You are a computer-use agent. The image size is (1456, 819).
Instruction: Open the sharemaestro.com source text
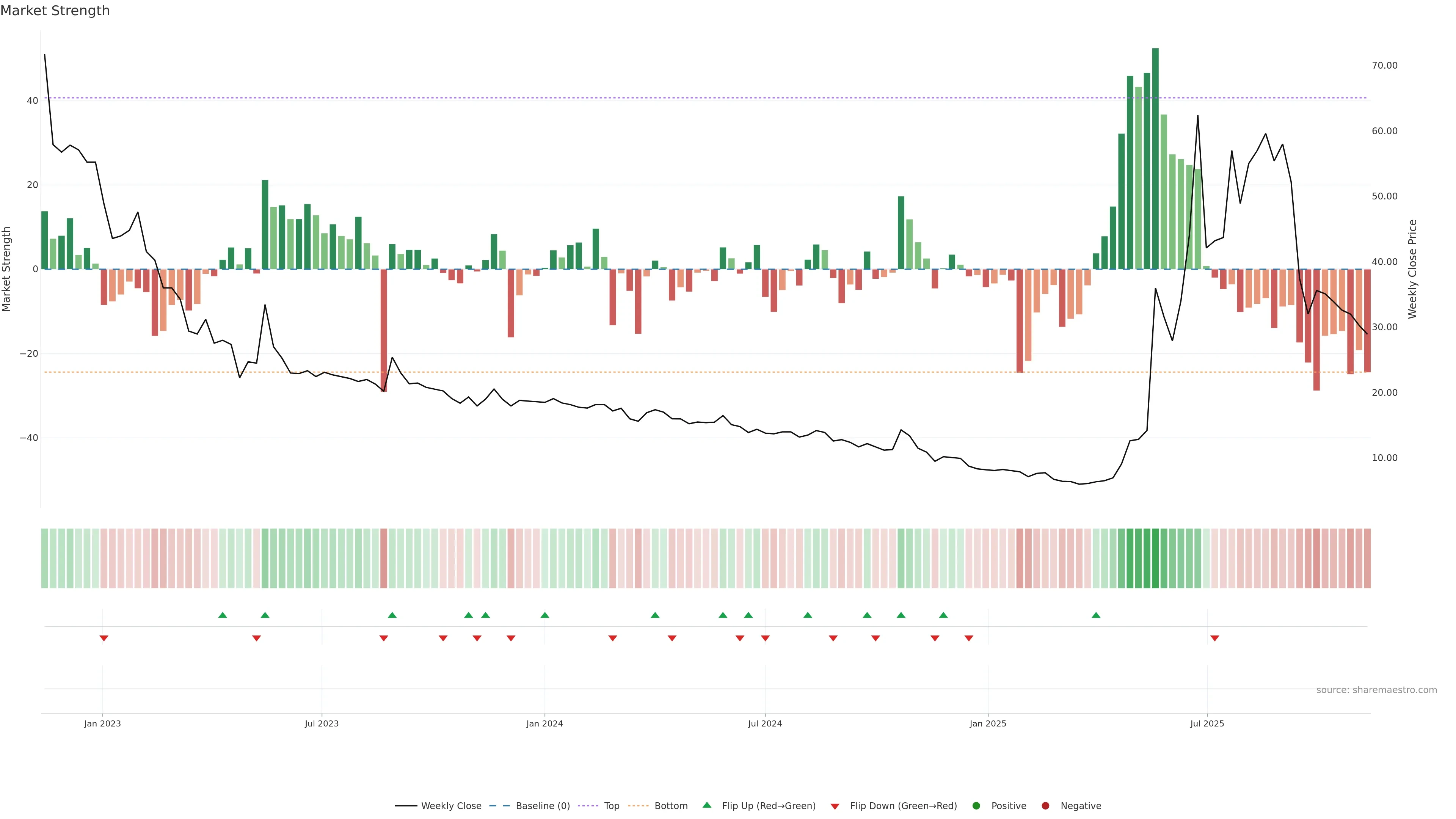coord(1376,690)
